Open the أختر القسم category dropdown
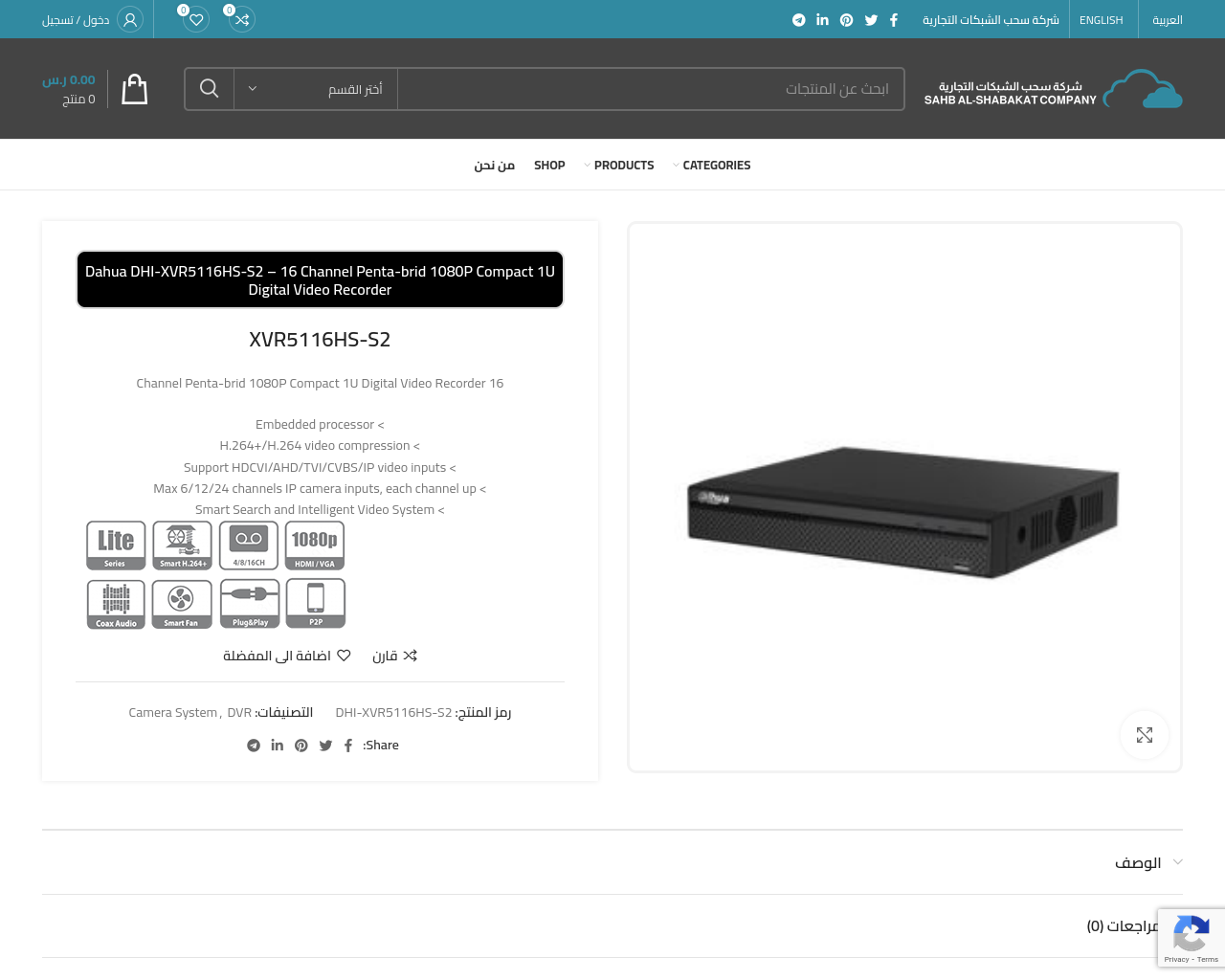Viewport: 1225px width, 980px height. [x=316, y=89]
